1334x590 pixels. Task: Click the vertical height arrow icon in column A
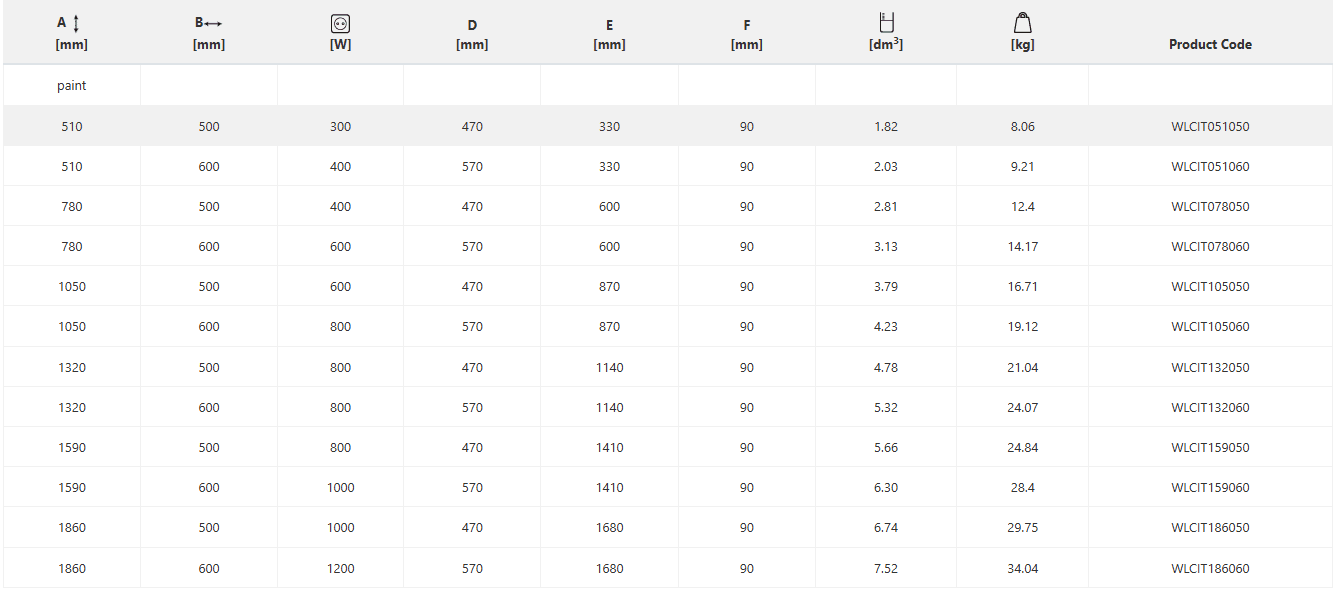76,22
